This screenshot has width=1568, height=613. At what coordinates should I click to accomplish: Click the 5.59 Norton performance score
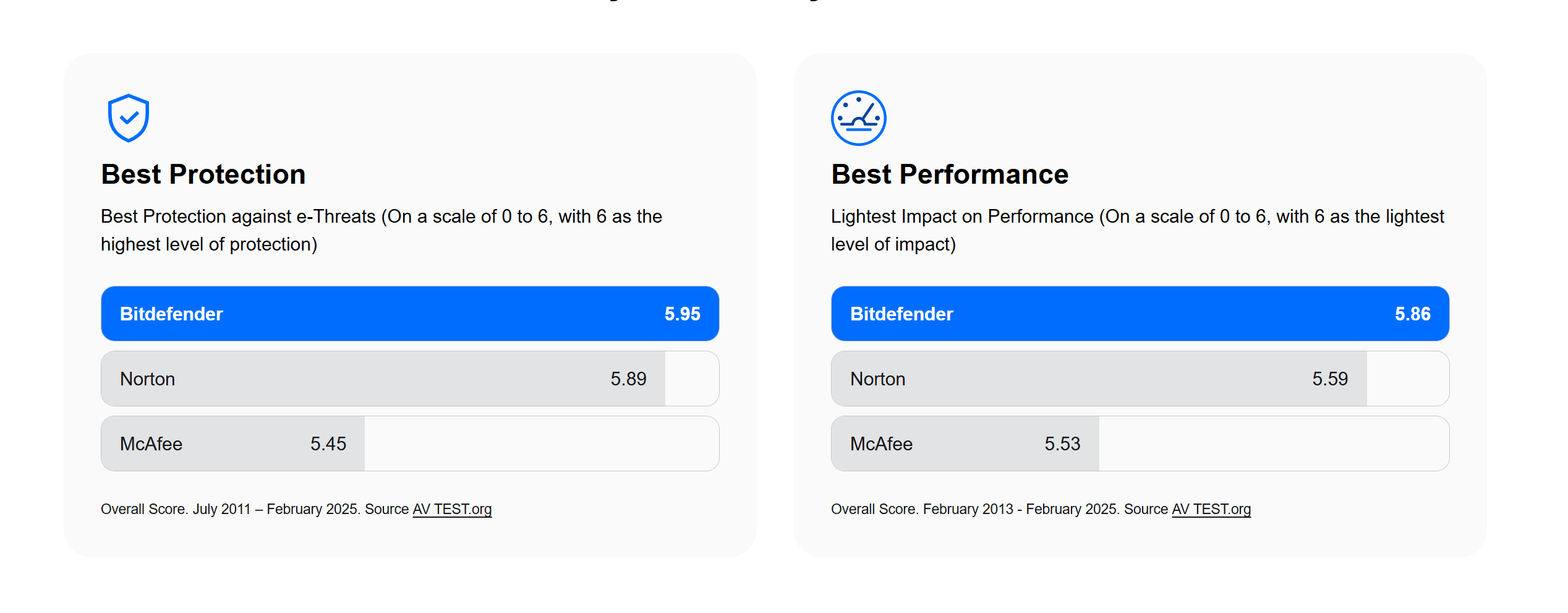point(1329,379)
